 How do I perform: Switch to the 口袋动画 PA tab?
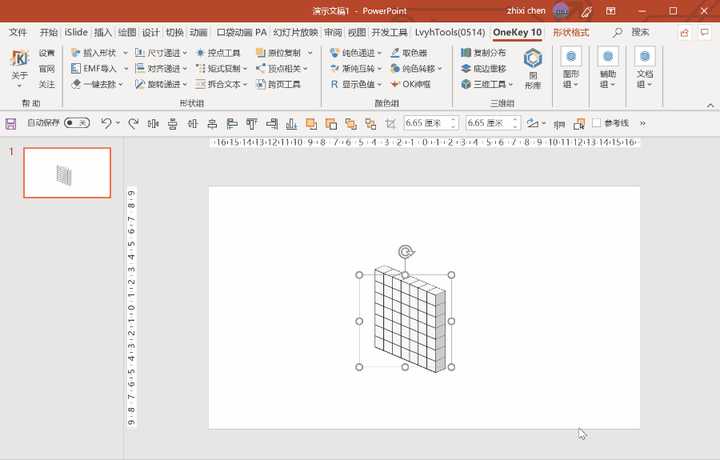point(242,32)
